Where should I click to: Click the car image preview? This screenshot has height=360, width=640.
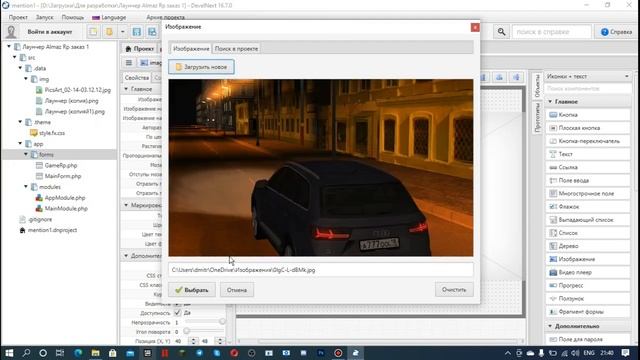pyautogui.click(x=321, y=168)
